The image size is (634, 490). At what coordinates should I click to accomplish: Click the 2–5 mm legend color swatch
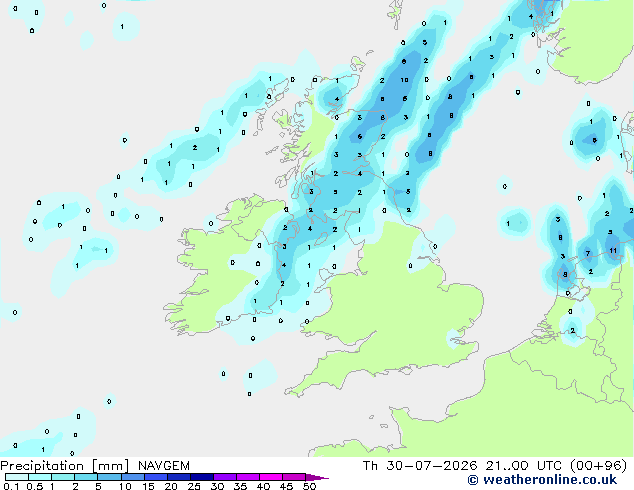[x=86, y=477]
